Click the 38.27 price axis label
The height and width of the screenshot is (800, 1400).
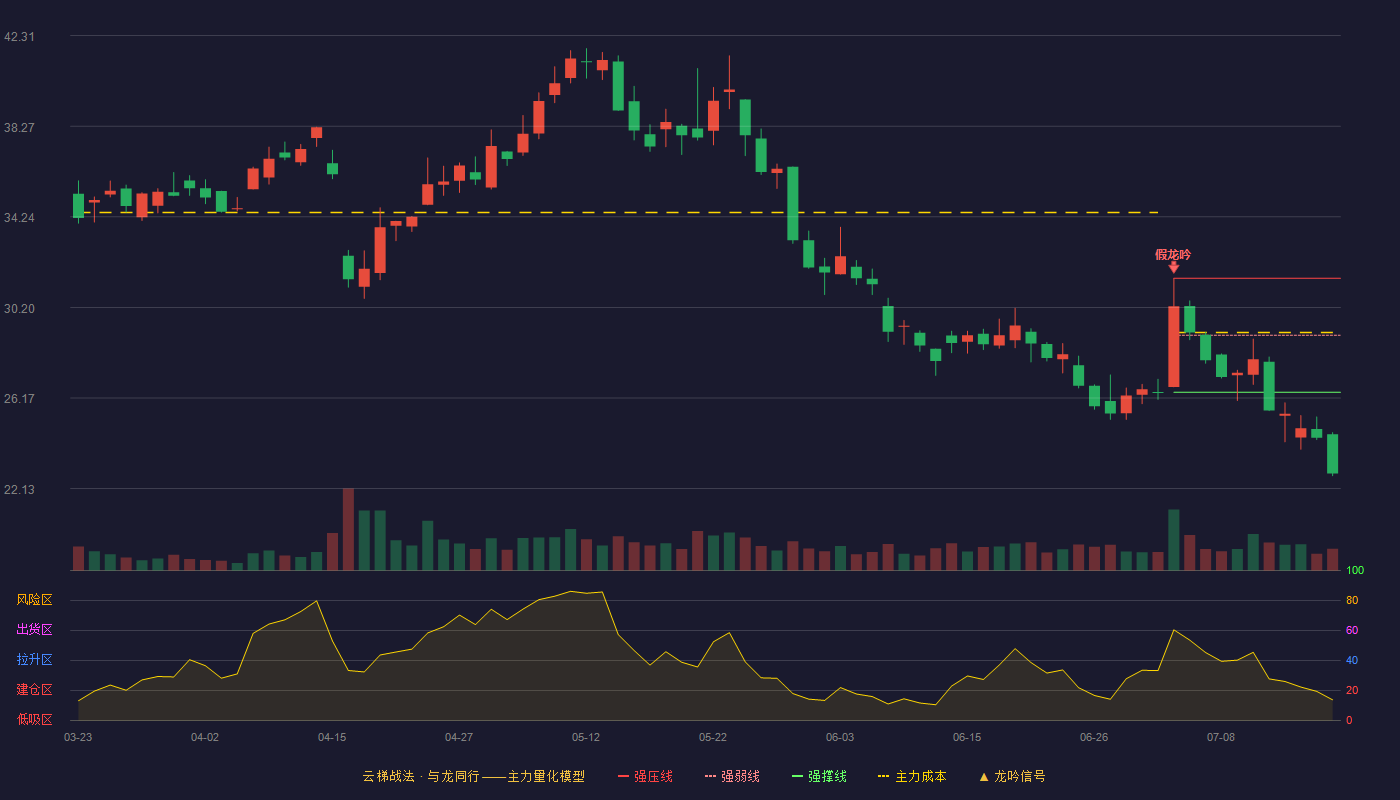click(19, 127)
